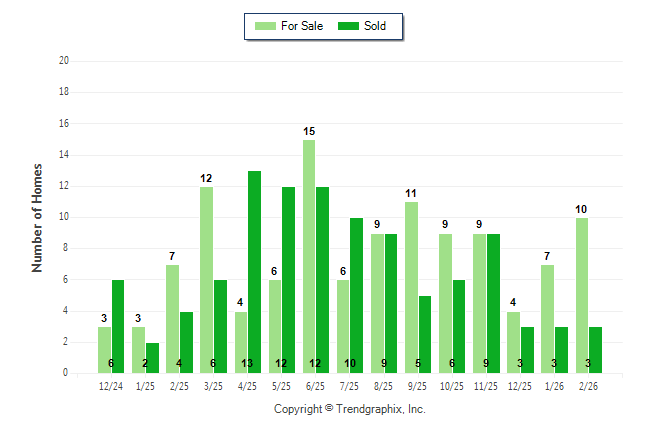Click the 2/26 x-axis date label
This screenshot has width=646, height=434.
click(587, 386)
